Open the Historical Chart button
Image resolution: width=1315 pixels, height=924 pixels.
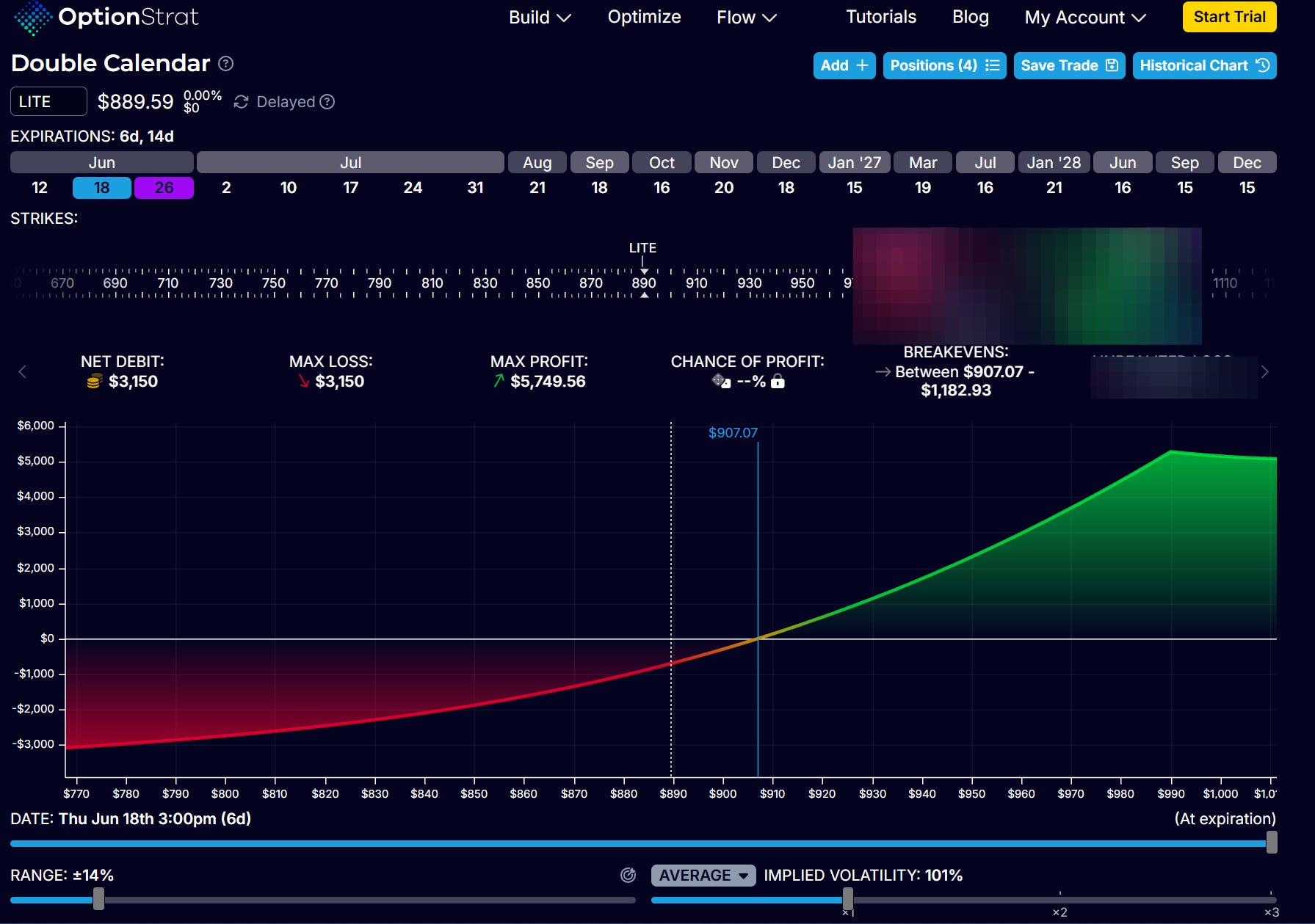point(1204,65)
